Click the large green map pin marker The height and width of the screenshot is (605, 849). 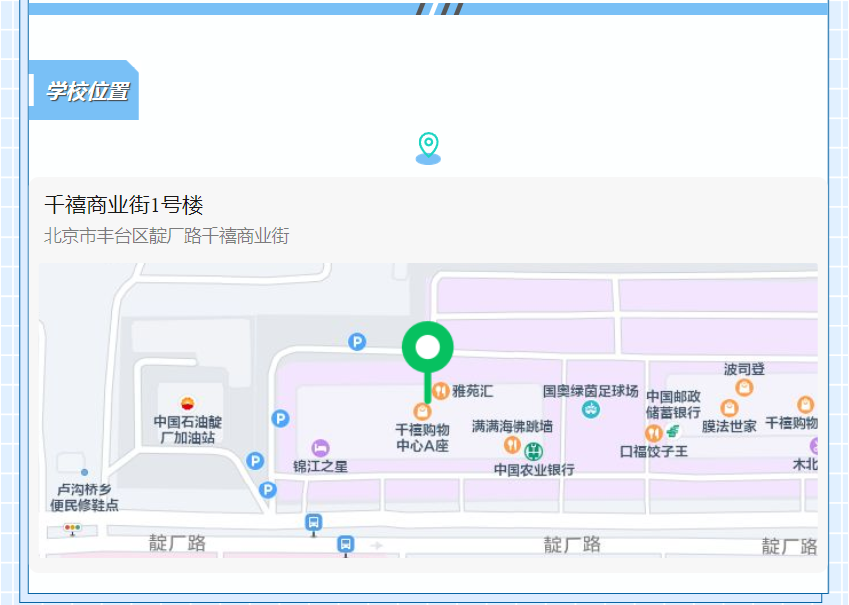428,349
